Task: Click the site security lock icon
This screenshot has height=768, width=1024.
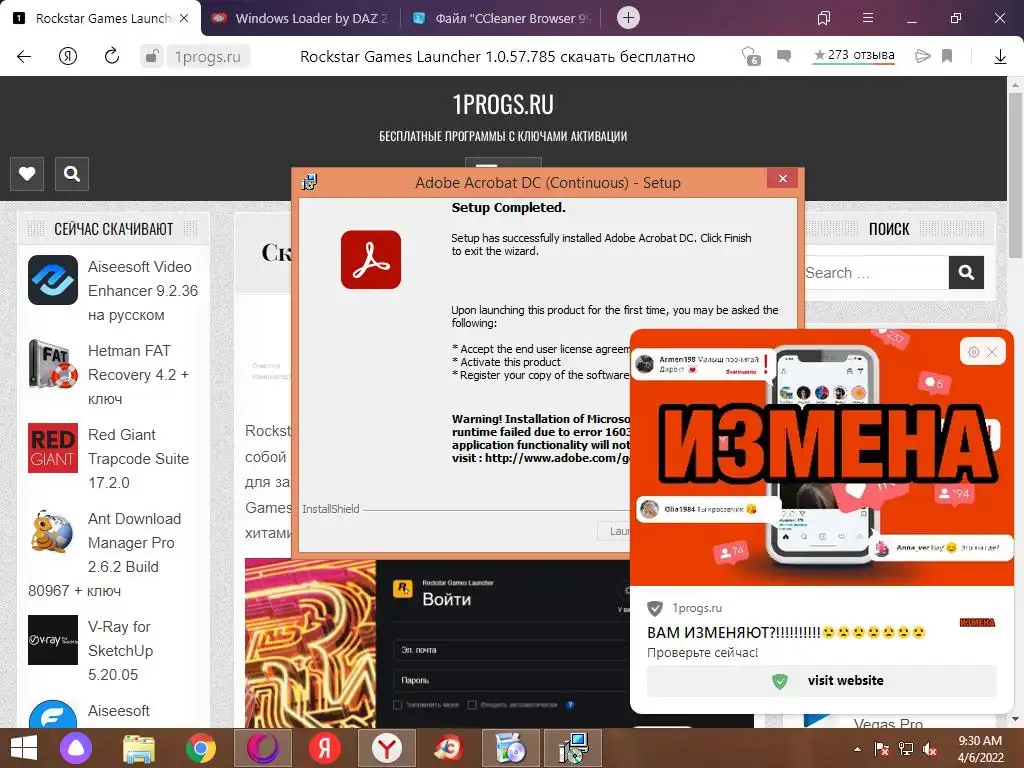Action: (x=151, y=57)
